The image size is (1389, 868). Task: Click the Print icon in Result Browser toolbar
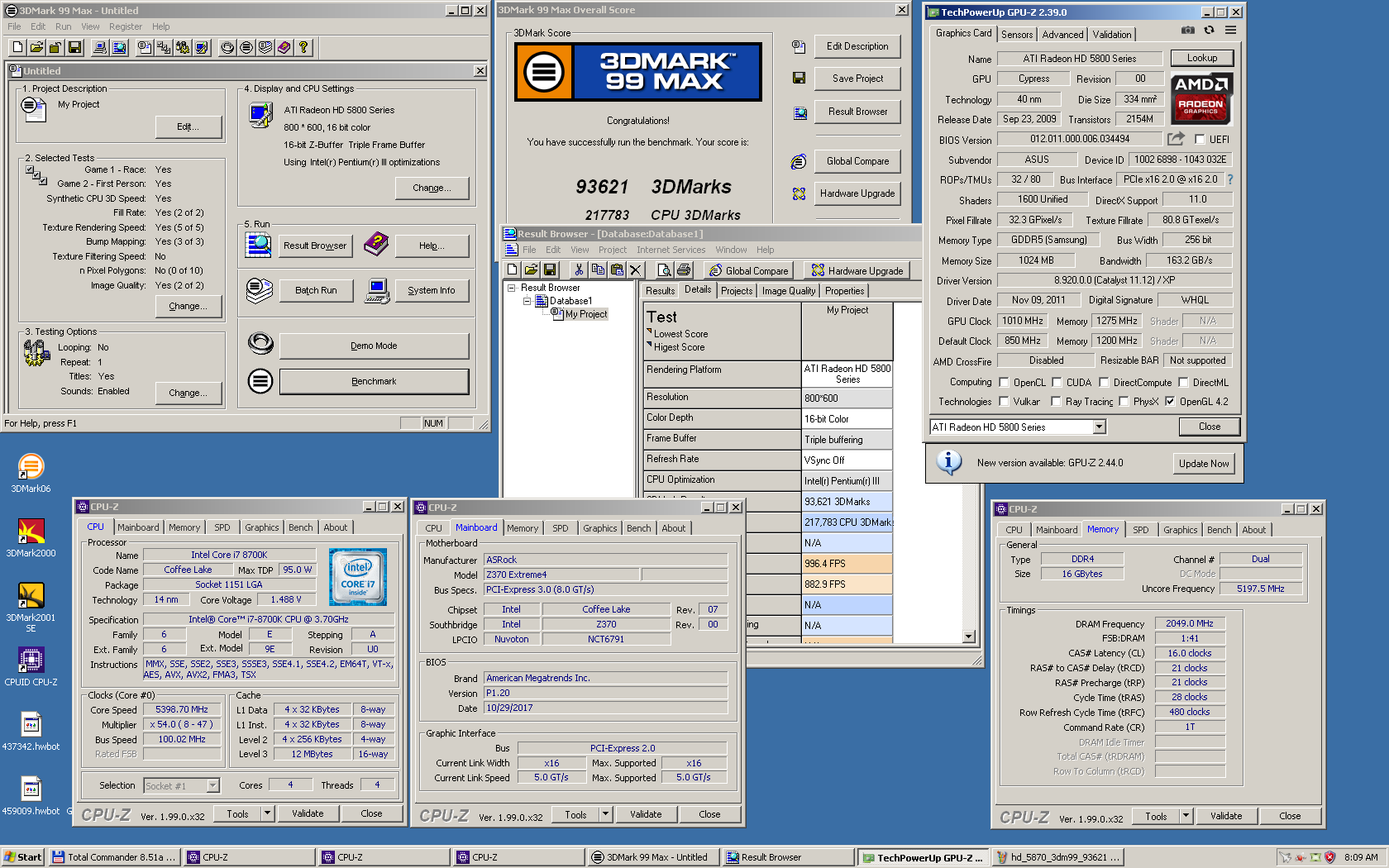(684, 269)
